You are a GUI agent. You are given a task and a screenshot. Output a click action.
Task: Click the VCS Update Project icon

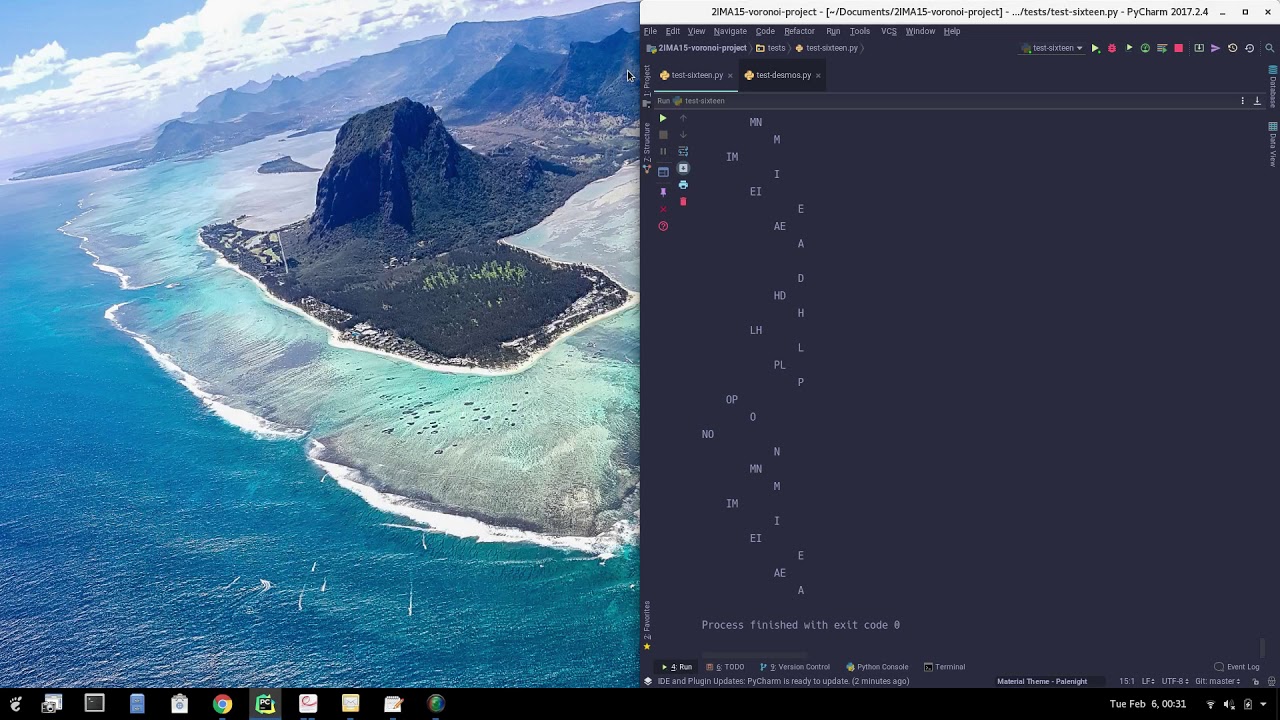pyautogui.click(x=1199, y=48)
